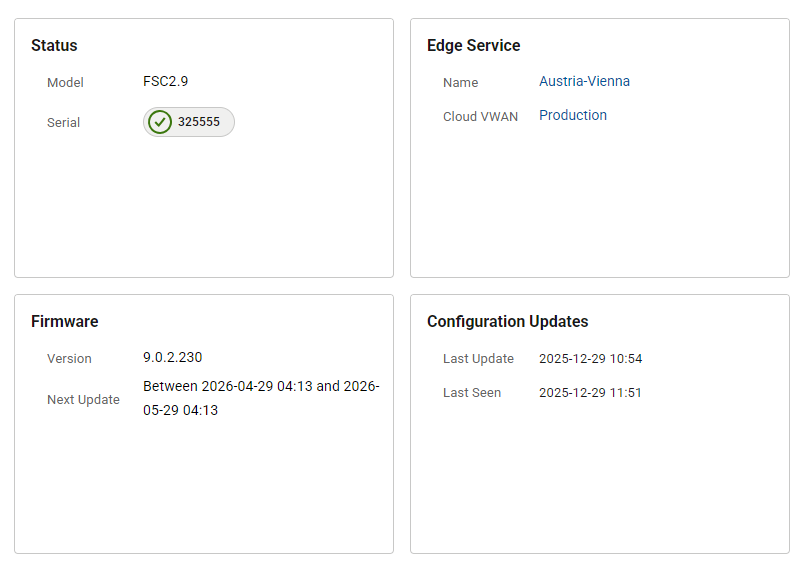Click the Next Update label
The width and height of the screenshot is (801, 564).
point(83,400)
